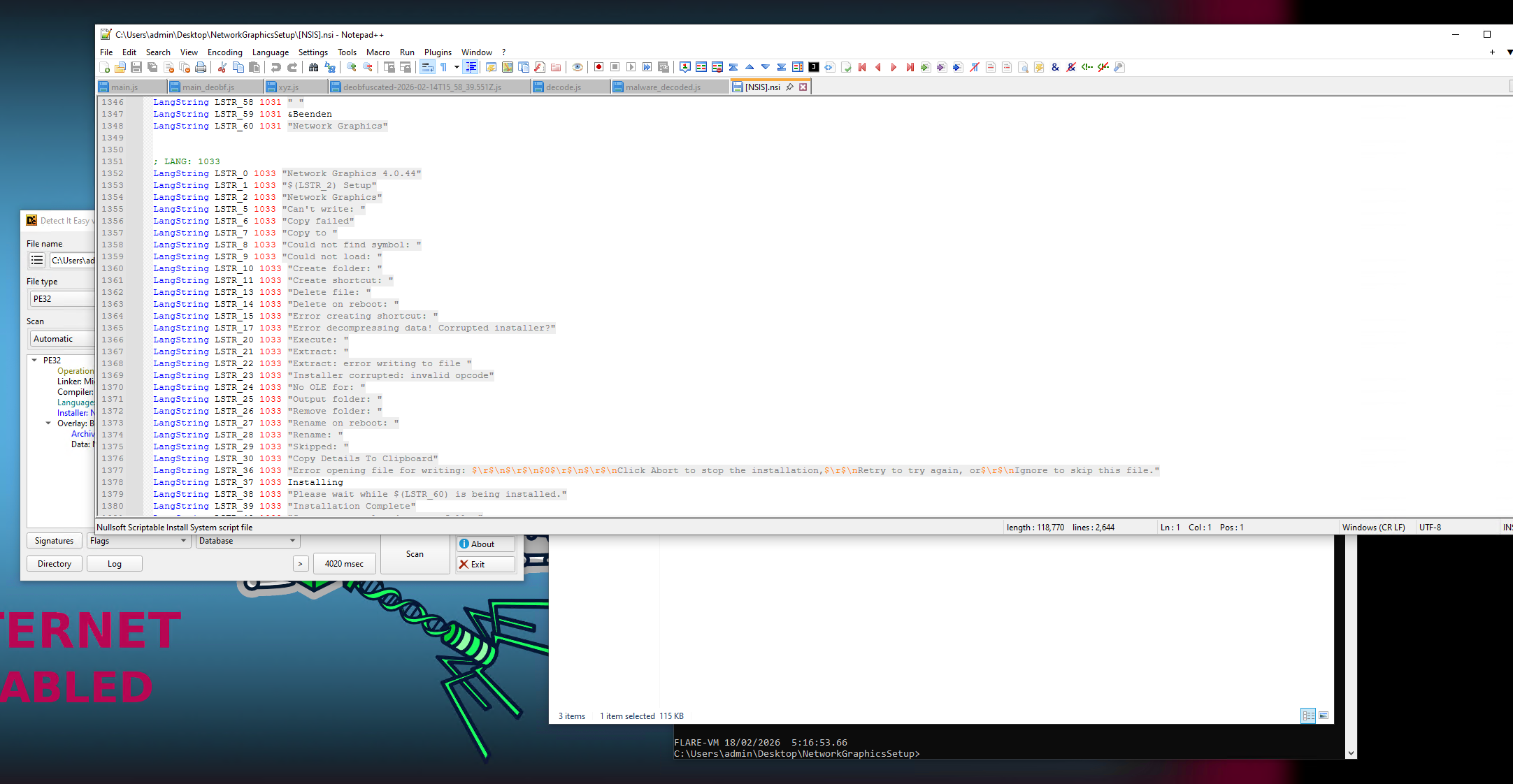Viewport: 1513px width, 784px height.
Task: Undo the last edit
Action: point(276,67)
